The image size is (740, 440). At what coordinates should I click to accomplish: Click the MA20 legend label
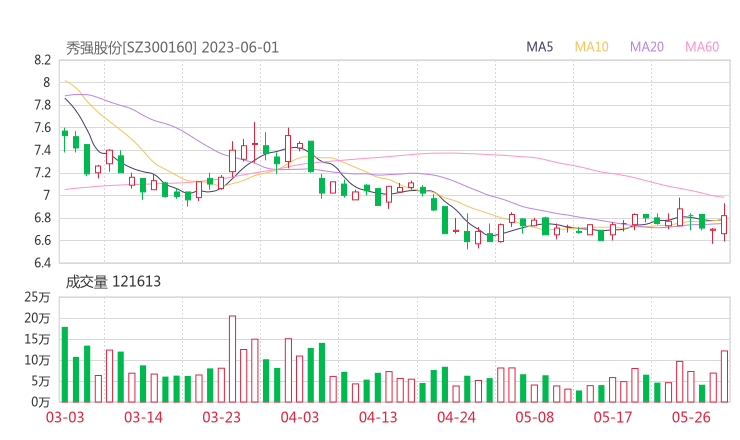point(647,47)
